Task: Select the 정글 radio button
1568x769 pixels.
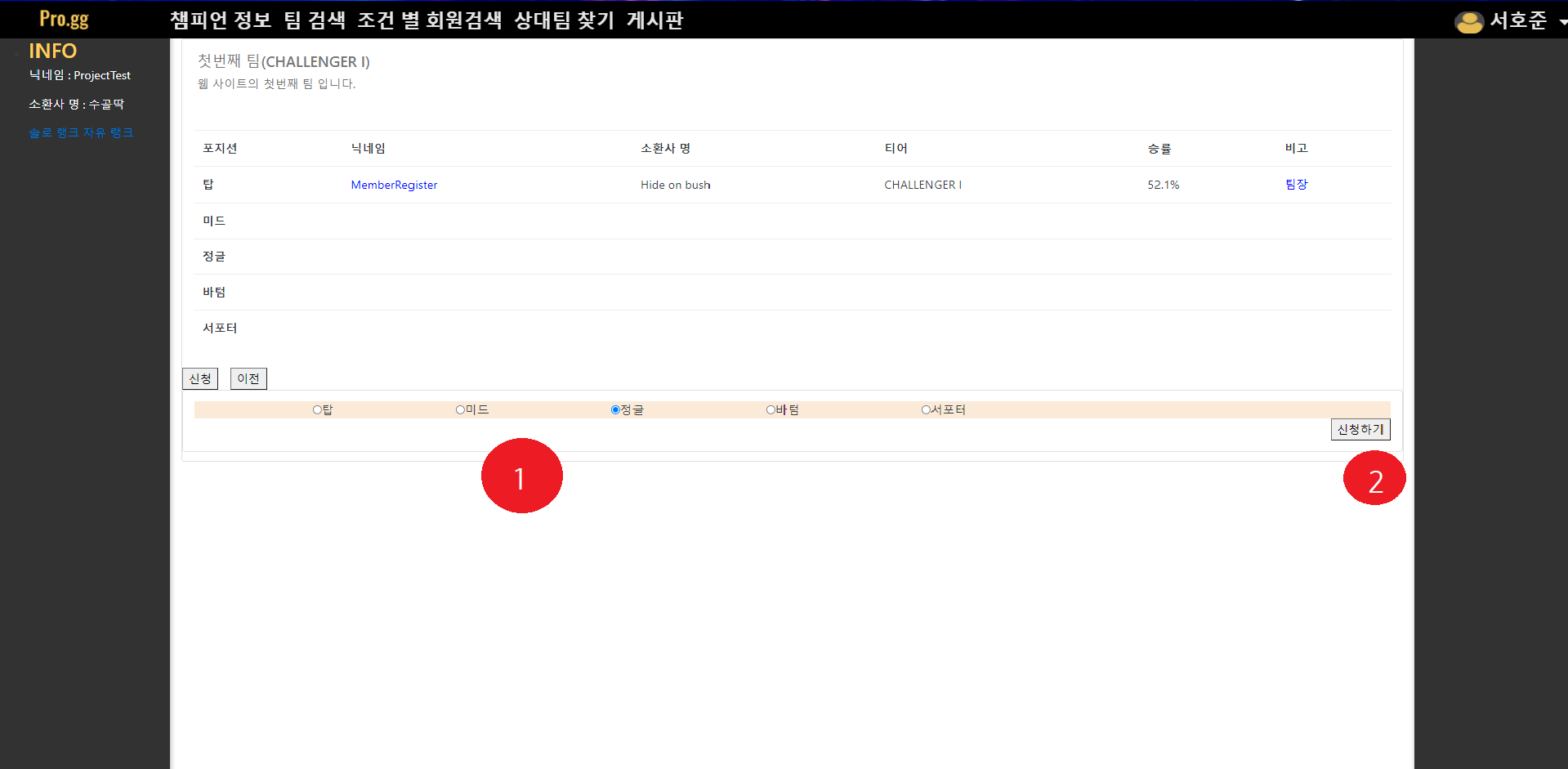Action: [x=615, y=410]
